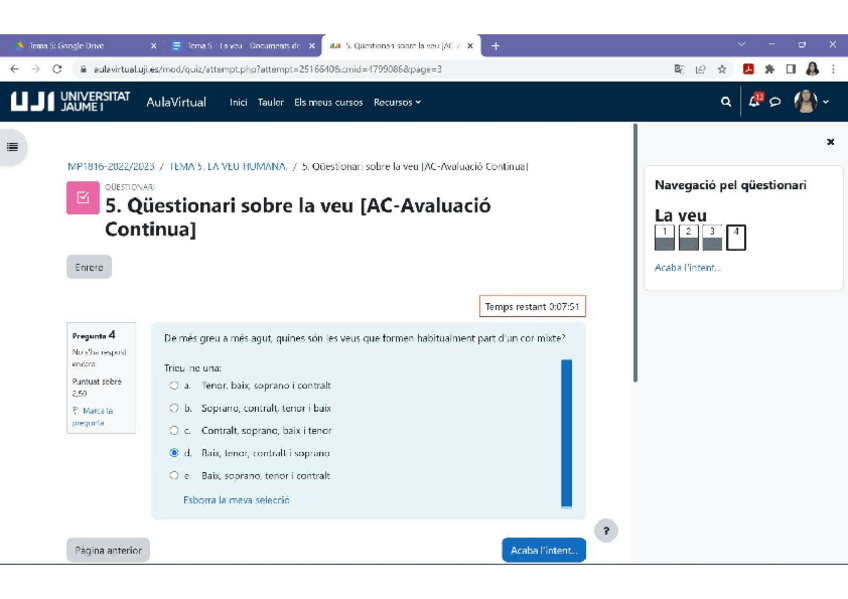Flag the question with Marca la pregunta

[92, 417]
